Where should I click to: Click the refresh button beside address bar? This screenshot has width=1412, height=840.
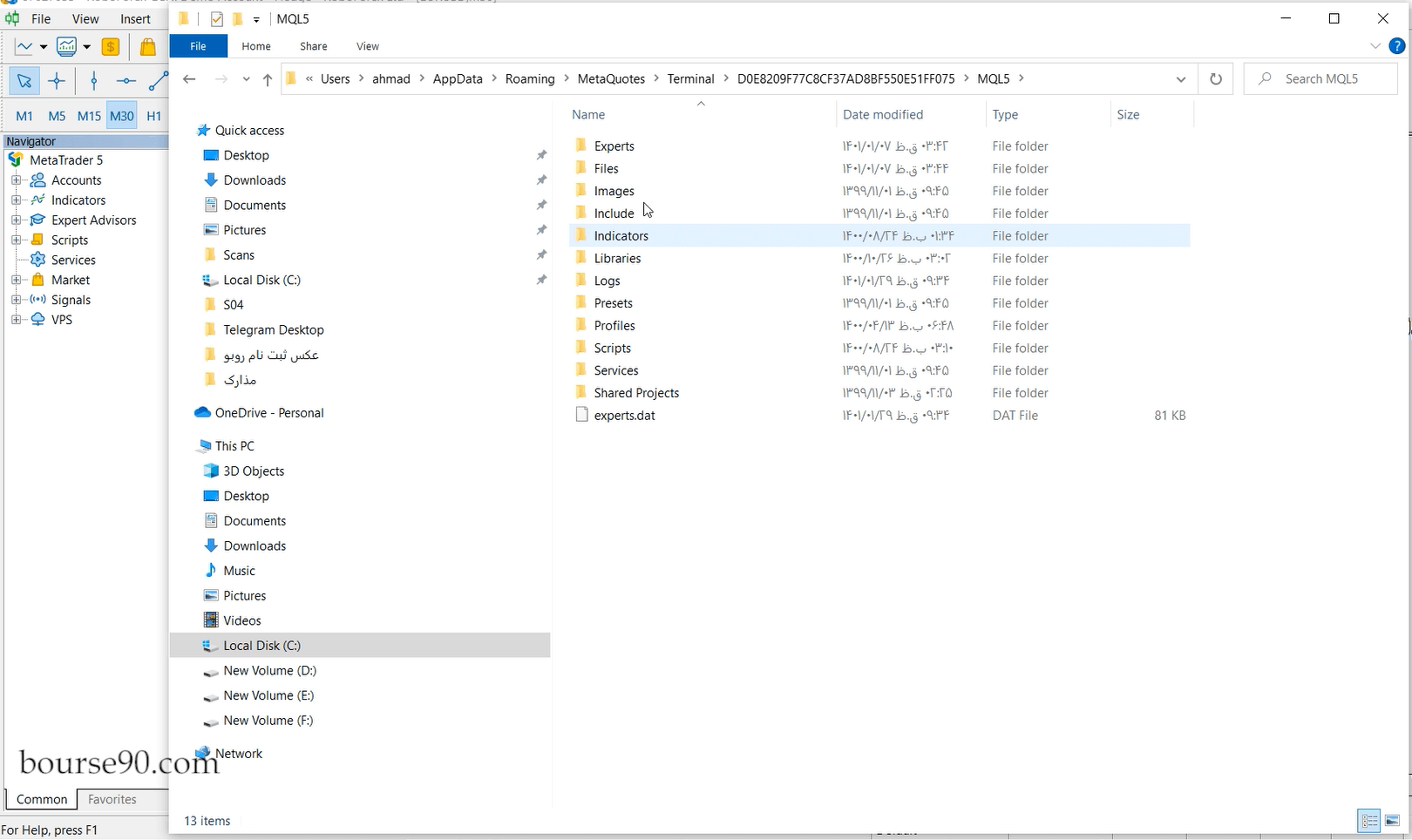click(x=1215, y=79)
